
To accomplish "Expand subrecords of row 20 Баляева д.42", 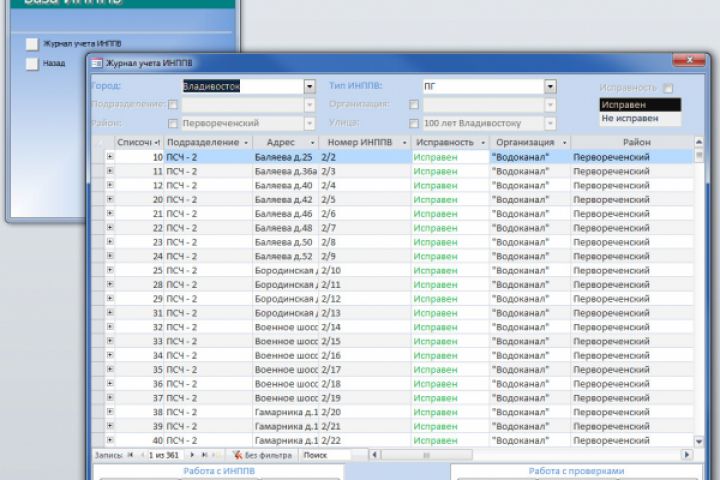I will click(x=110, y=199).
